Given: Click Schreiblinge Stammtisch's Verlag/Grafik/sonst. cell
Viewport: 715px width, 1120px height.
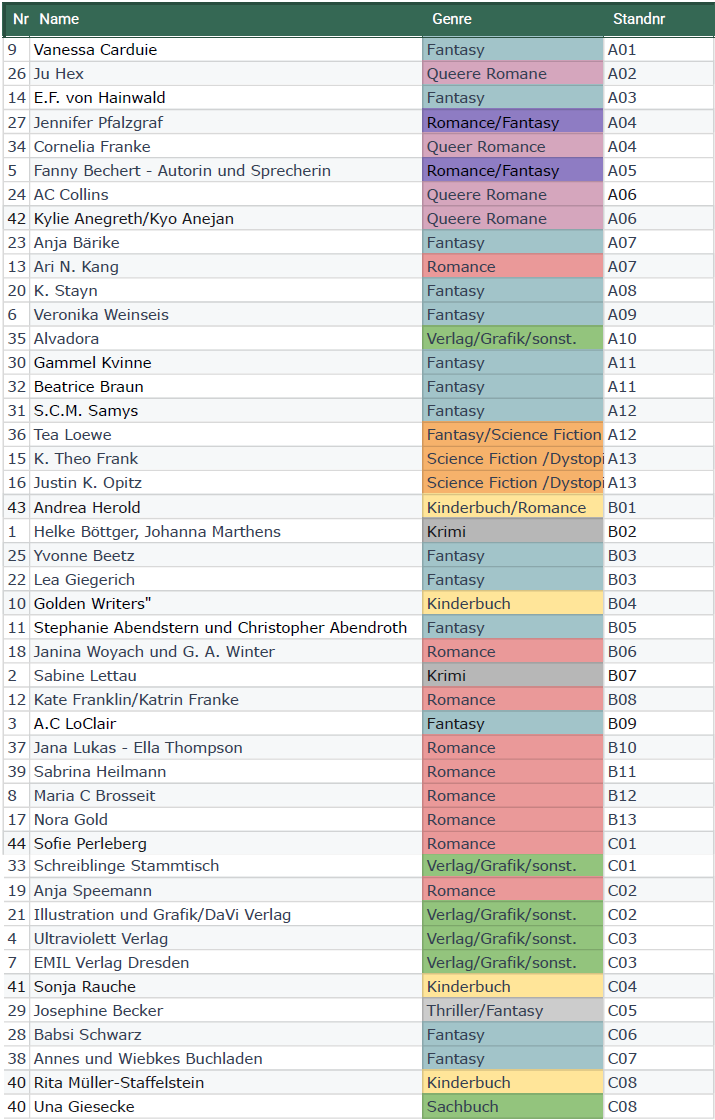Looking at the screenshot, I should click(x=513, y=866).
